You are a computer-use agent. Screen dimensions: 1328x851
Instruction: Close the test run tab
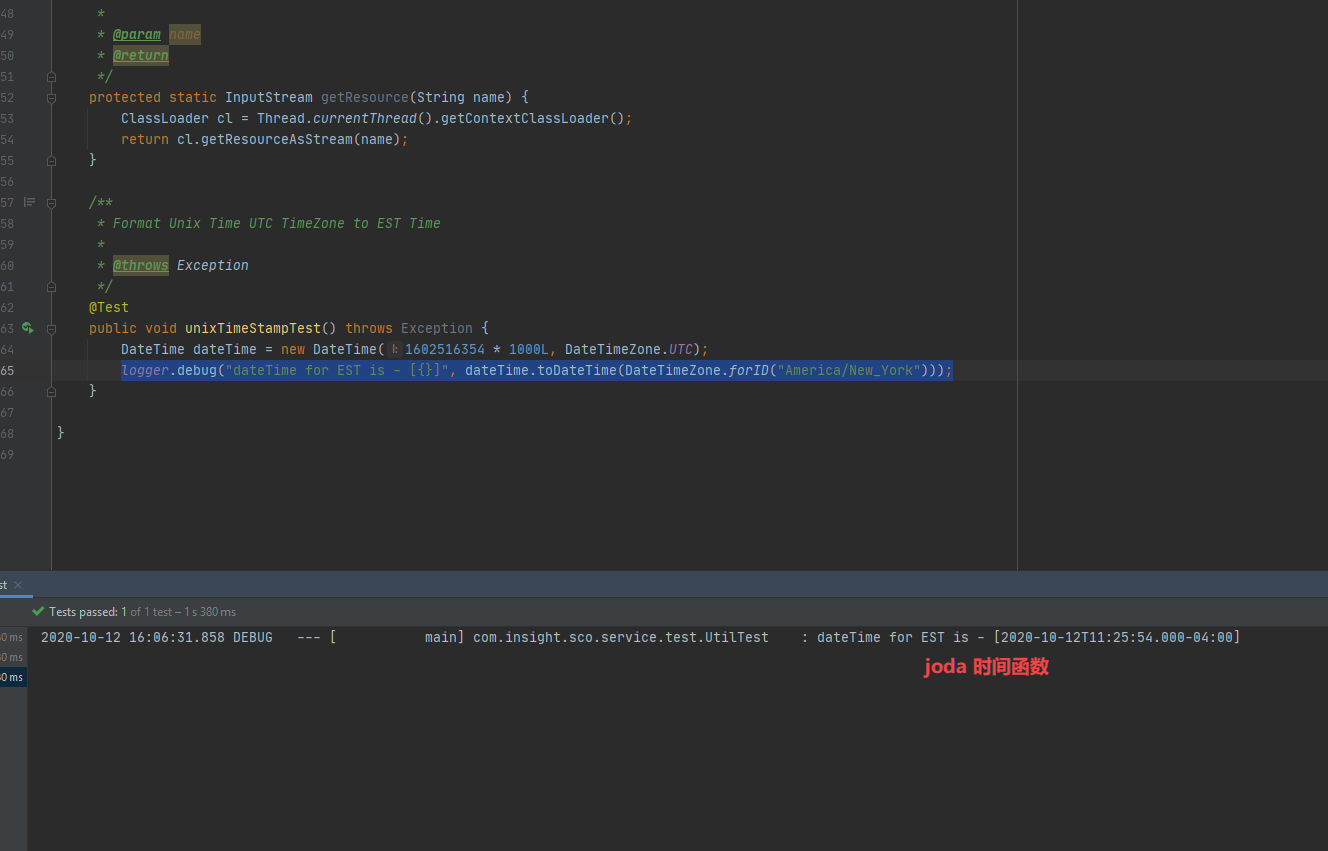click(x=18, y=585)
